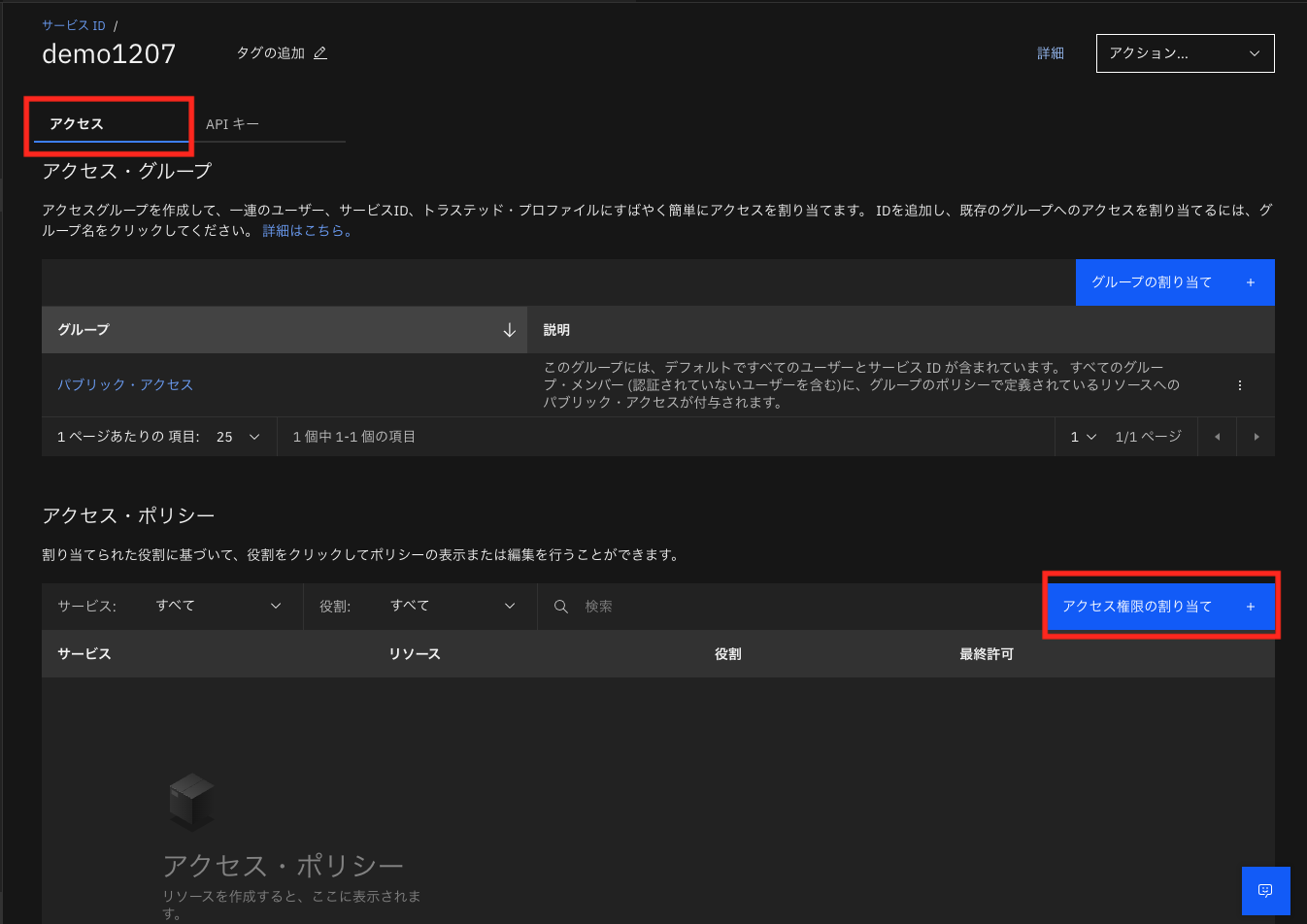Click the next page arrow in group pagination

coord(1256,436)
